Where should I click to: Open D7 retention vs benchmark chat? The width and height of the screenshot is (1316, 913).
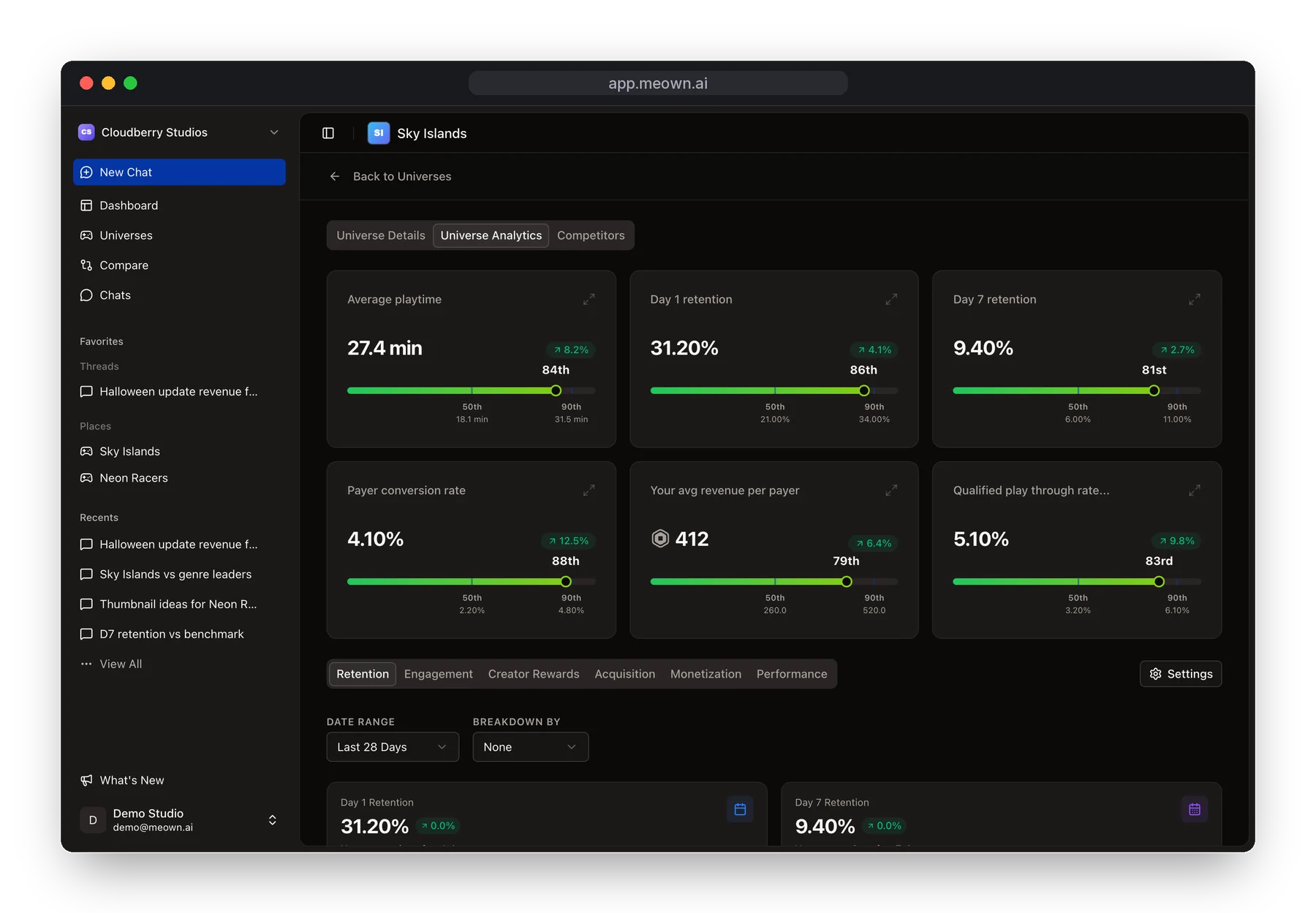179,634
